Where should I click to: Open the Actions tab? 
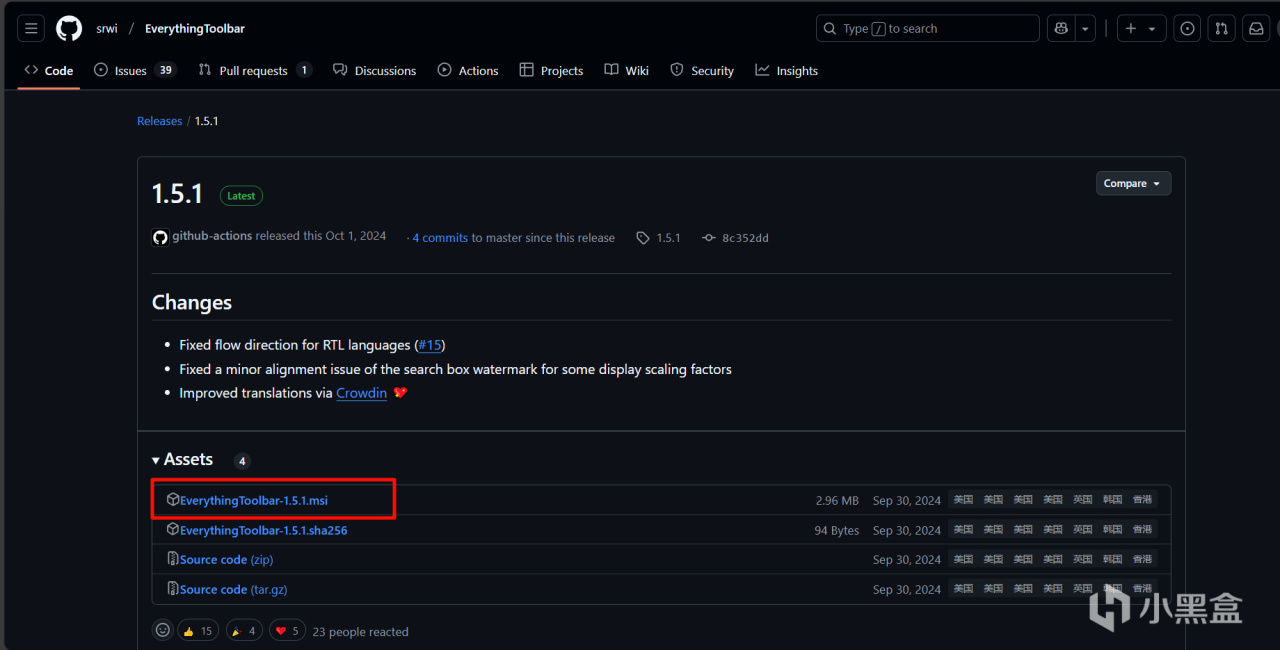pyautogui.click(x=468, y=70)
